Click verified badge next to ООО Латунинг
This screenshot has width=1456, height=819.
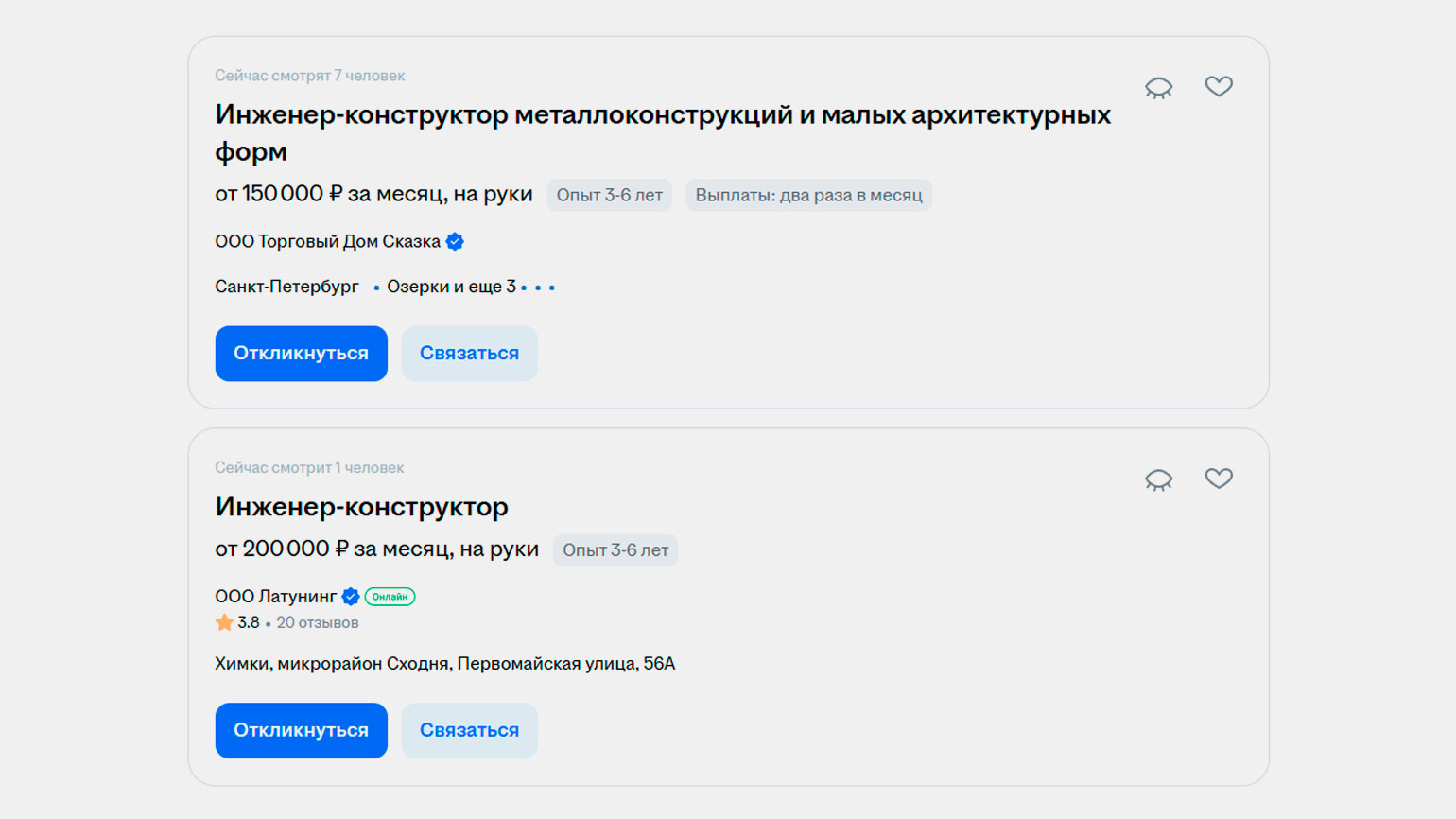351,597
